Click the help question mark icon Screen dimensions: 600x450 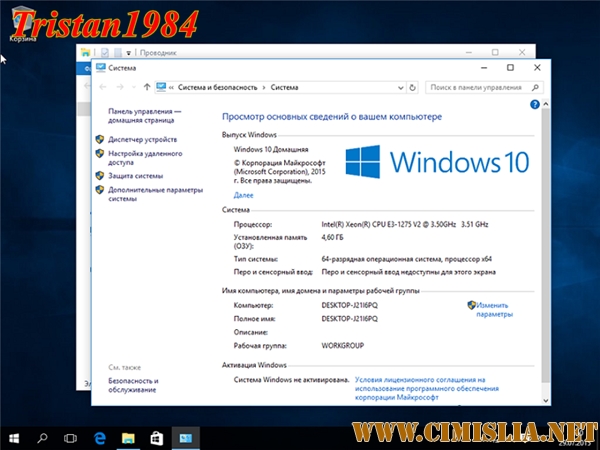(535, 104)
